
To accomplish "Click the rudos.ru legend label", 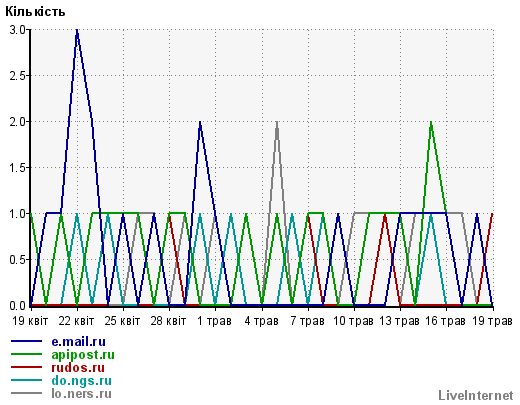I will (78, 367).
